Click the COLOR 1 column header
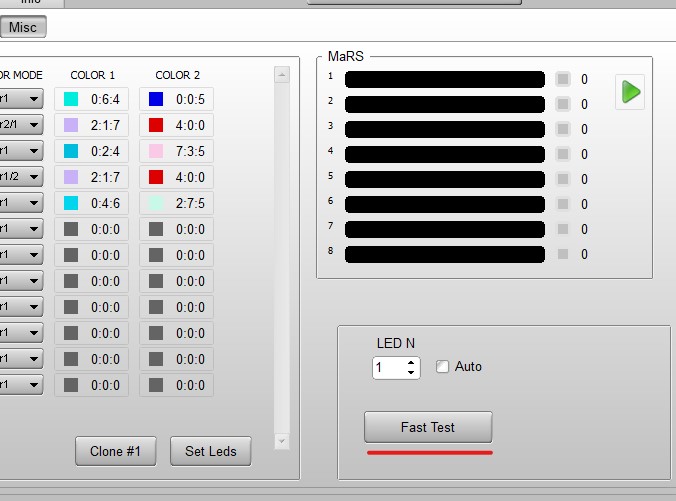The image size is (676, 501). (x=92, y=75)
